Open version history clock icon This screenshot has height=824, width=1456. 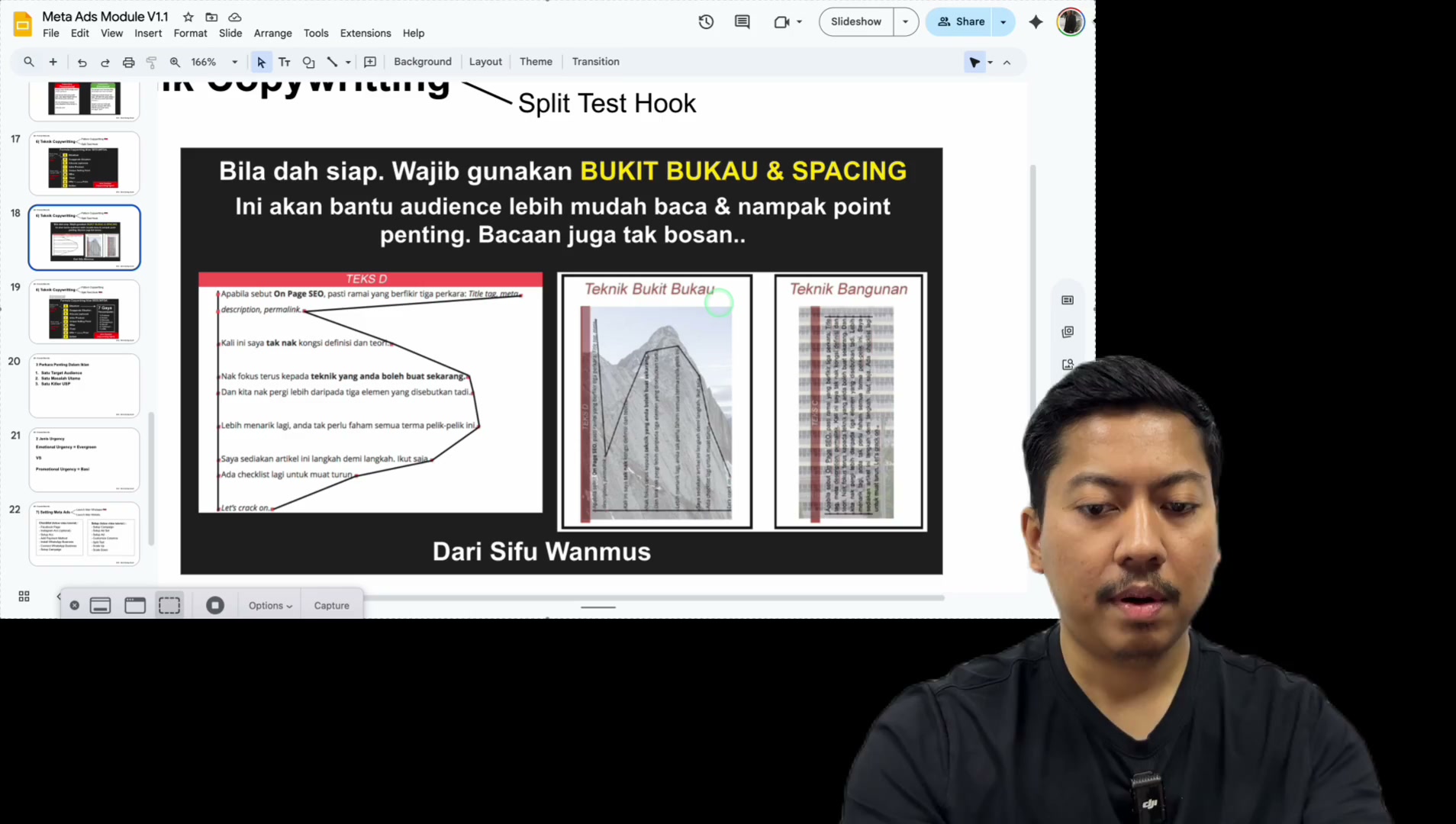706,22
